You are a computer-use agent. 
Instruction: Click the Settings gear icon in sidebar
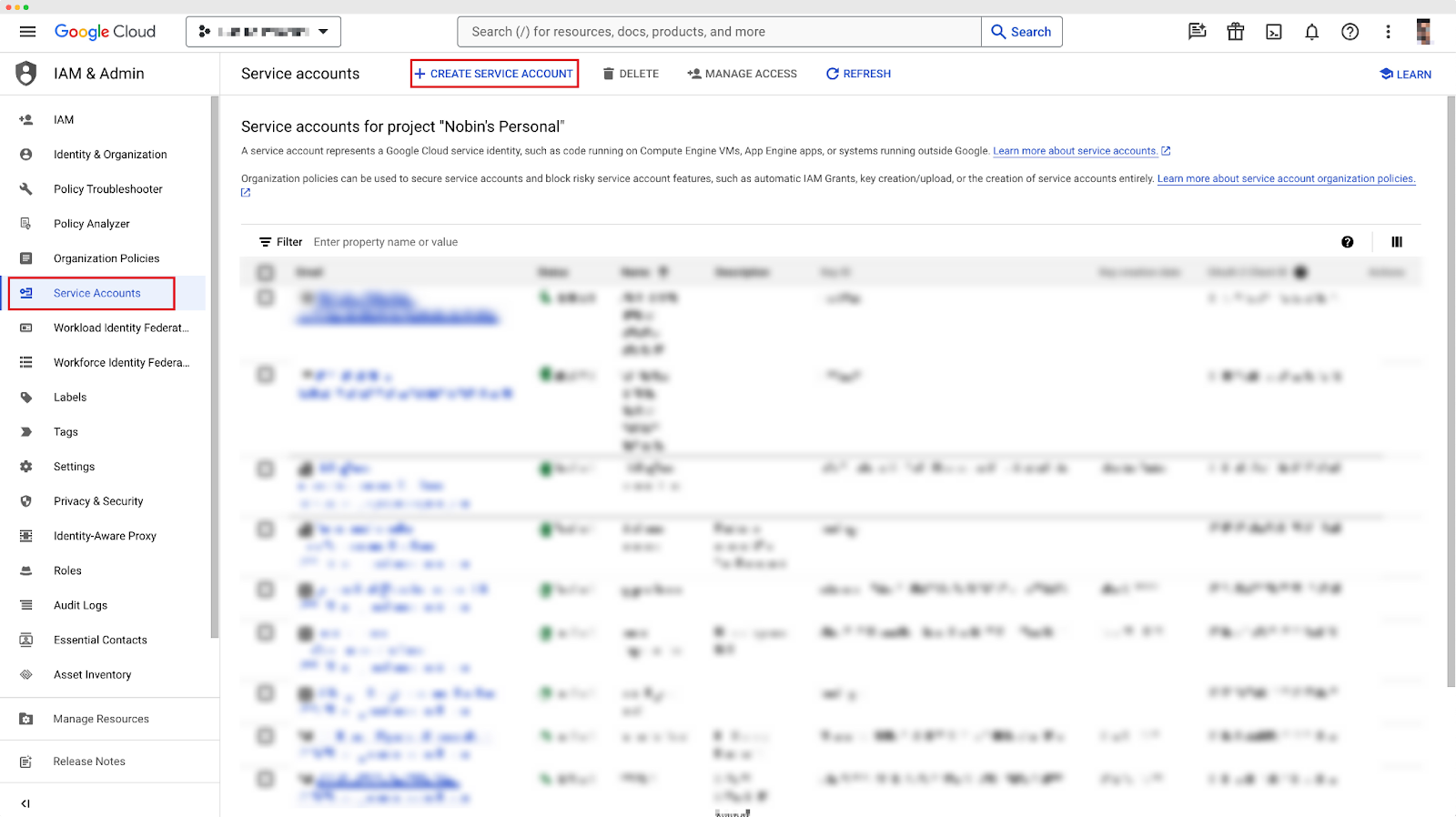[26, 467]
